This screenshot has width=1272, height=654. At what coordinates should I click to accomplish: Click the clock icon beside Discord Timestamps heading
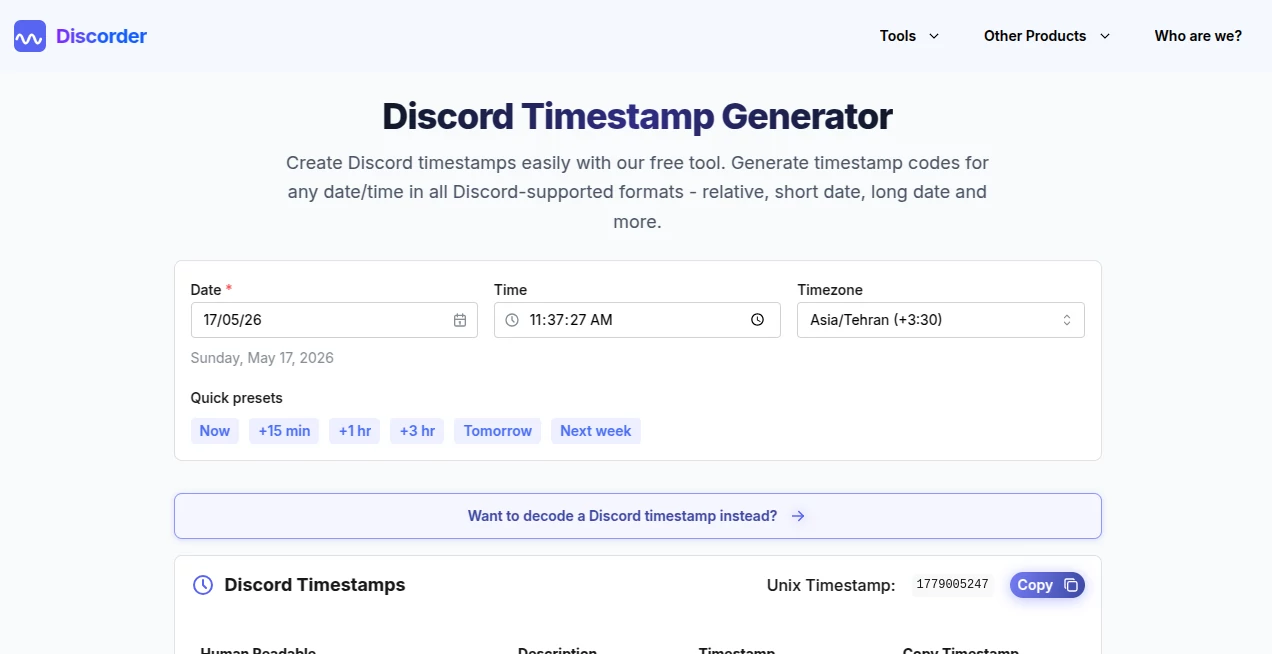coord(203,585)
